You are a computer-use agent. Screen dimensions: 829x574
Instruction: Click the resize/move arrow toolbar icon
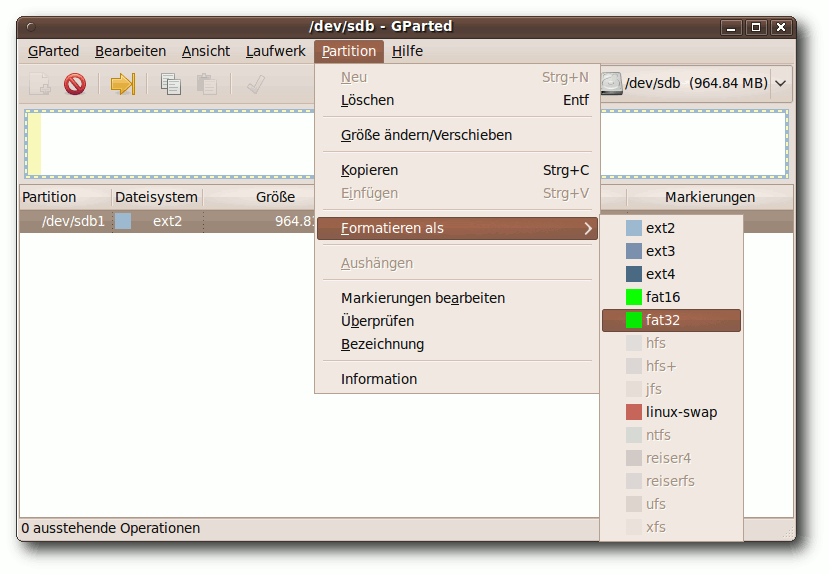[x=123, y=84]
